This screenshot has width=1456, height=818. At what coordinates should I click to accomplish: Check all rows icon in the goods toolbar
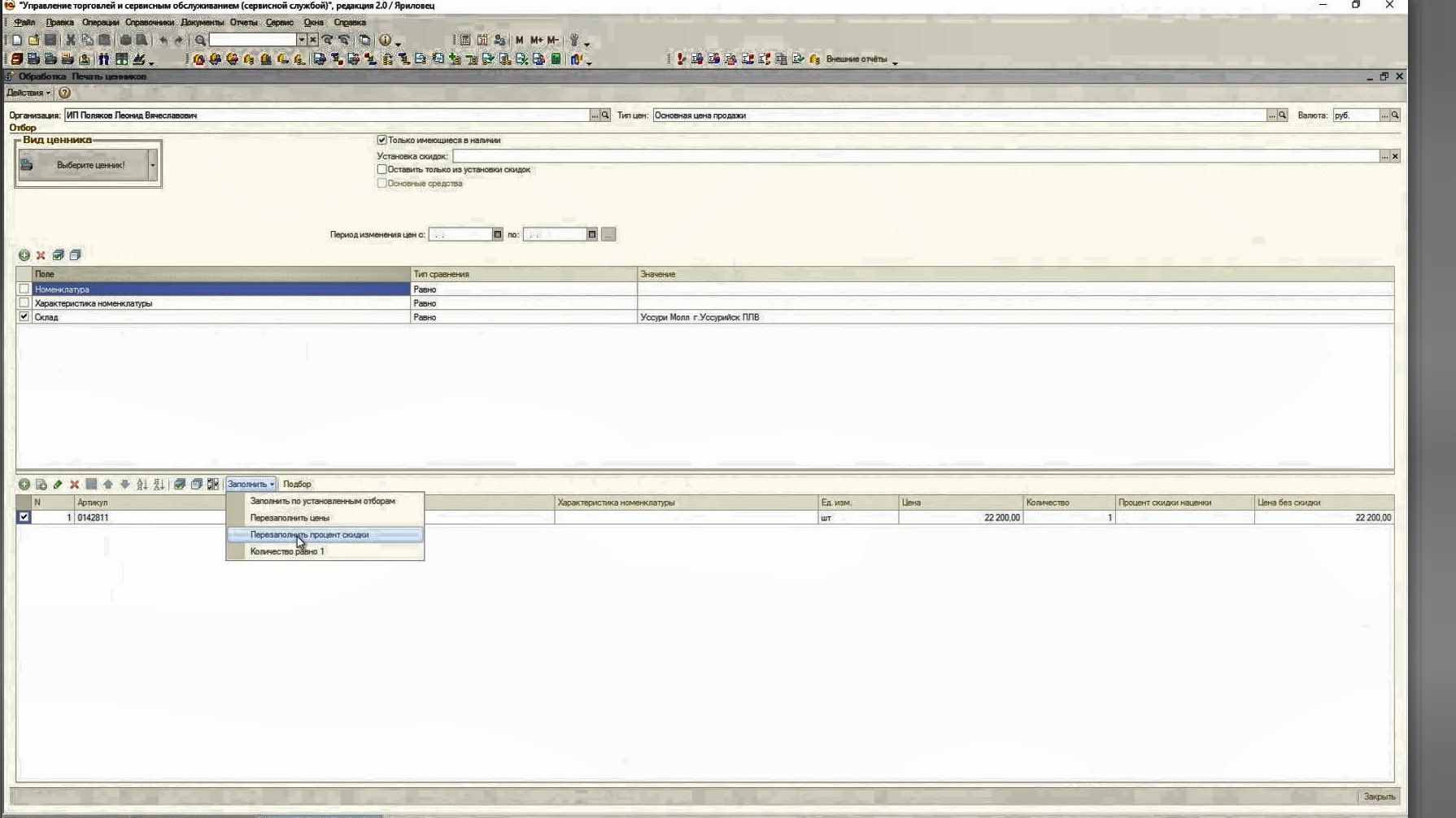180,485
